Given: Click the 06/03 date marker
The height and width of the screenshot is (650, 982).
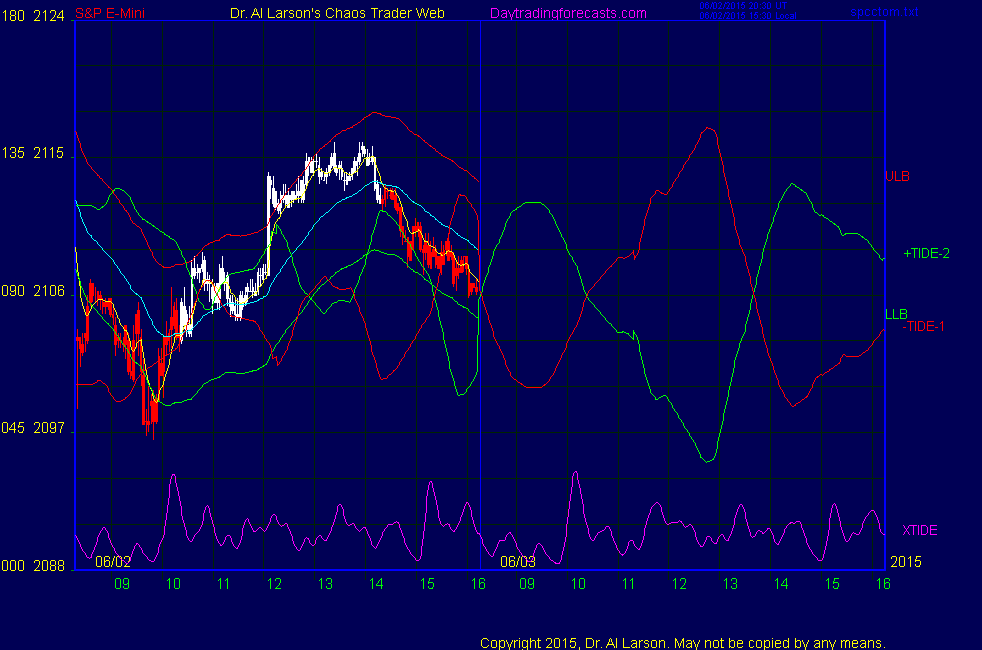Looking at the screenshot, I should click(x=518, y=562).
